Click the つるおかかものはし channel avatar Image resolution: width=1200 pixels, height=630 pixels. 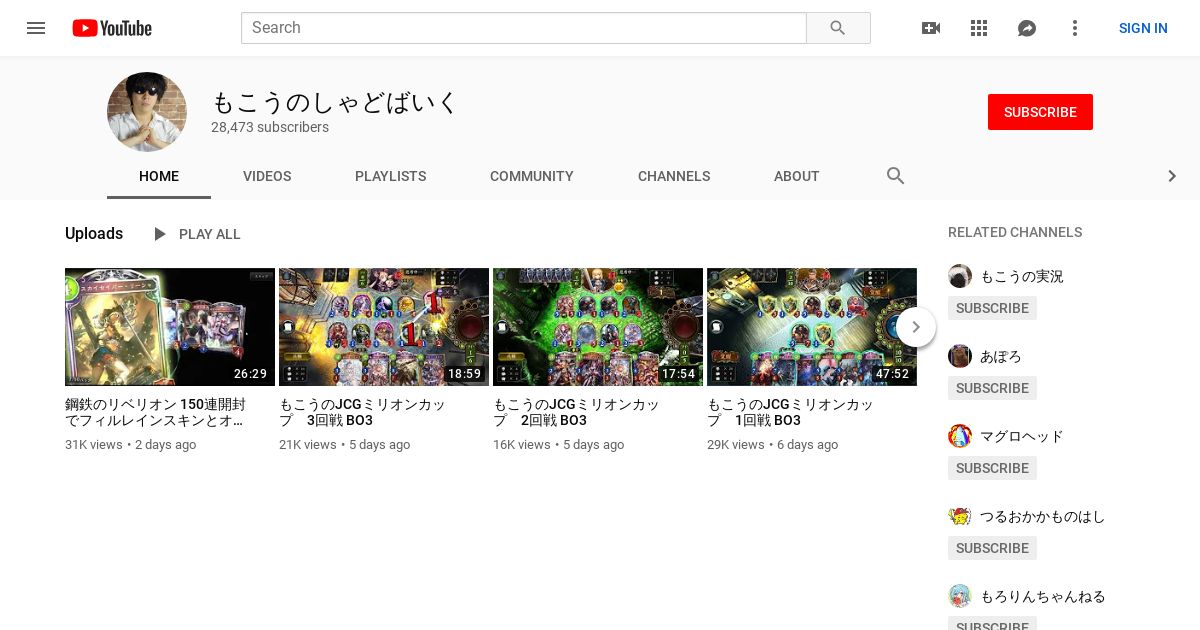[x=960, y=516]
